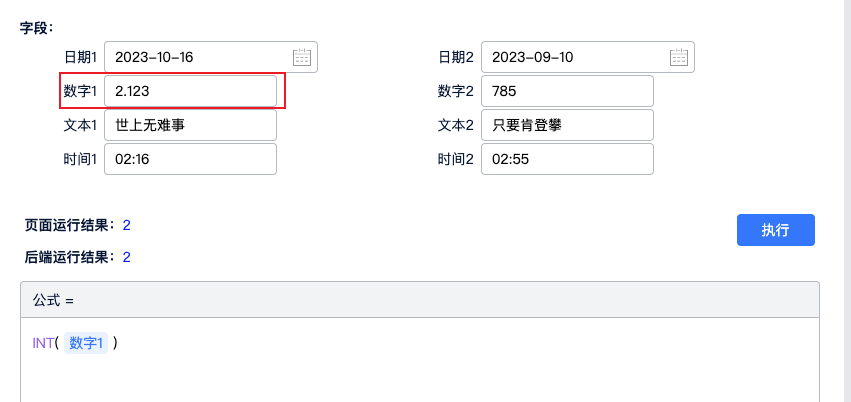Viewport: 851px width, 402px height.
Task: Select the 文本2 field with 只要肯登攀
Action: [567, 125]
